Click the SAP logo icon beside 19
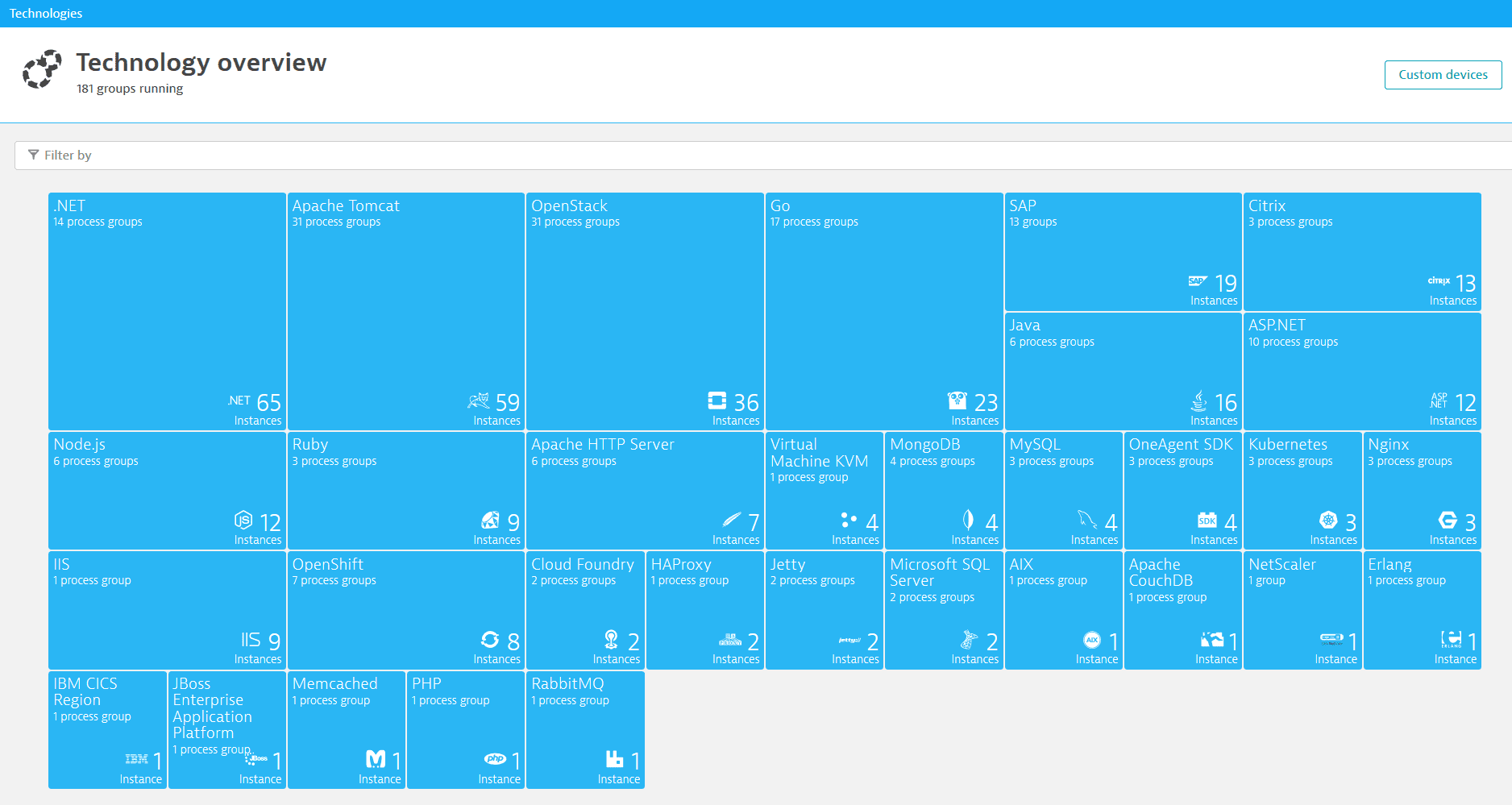This screenshot has width=1512, height=805. (1198, 281)
